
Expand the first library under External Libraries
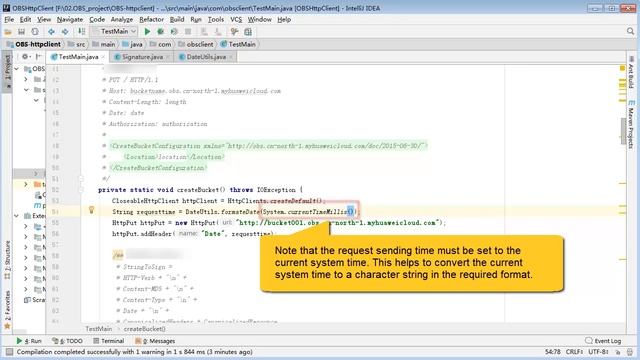[26, 226]
